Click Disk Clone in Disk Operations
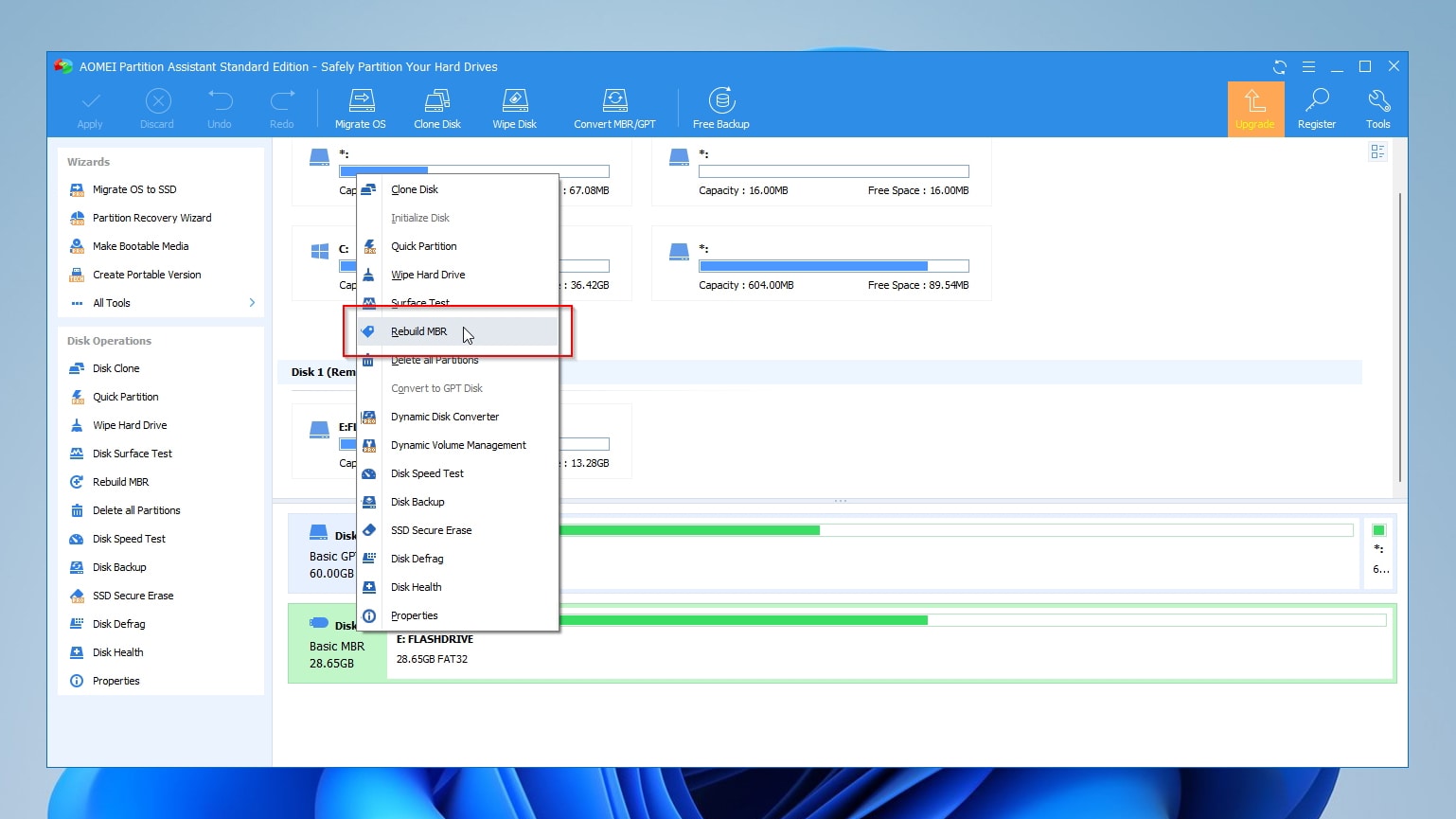1456x819 pixels. point(115,368)
